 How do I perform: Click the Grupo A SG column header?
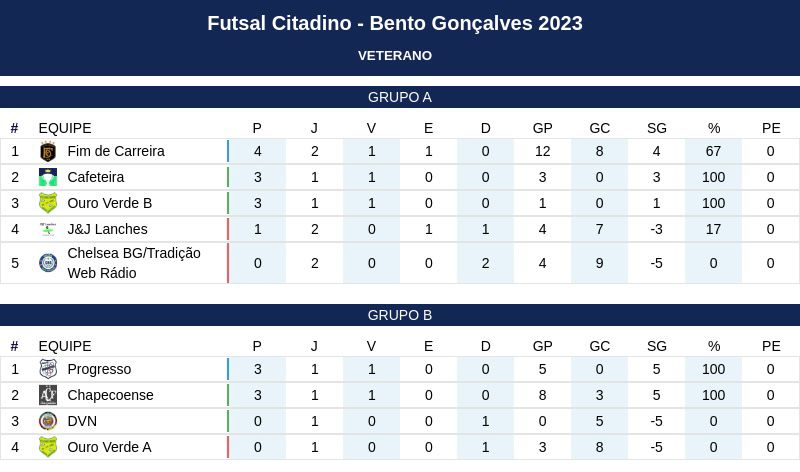click(657, 128)
